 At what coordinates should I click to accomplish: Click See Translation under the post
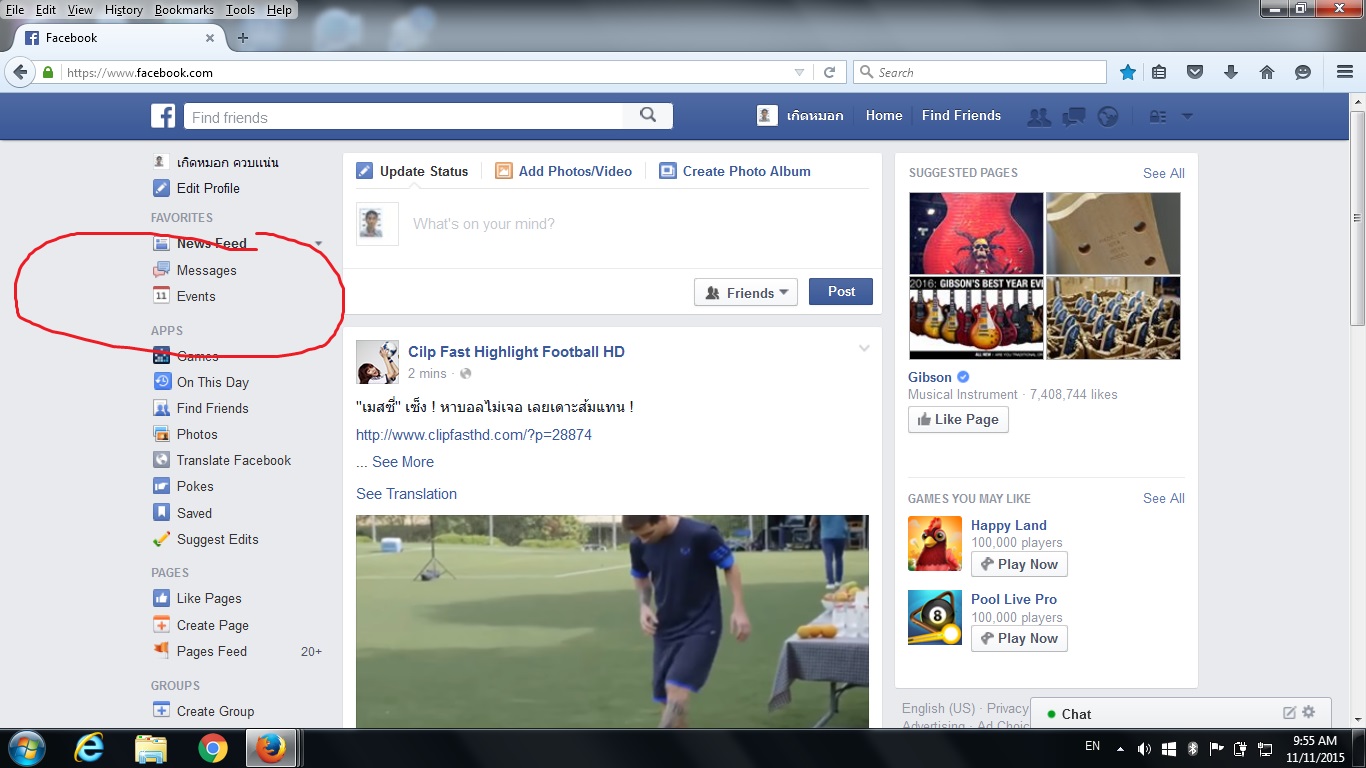click(406, 494)
